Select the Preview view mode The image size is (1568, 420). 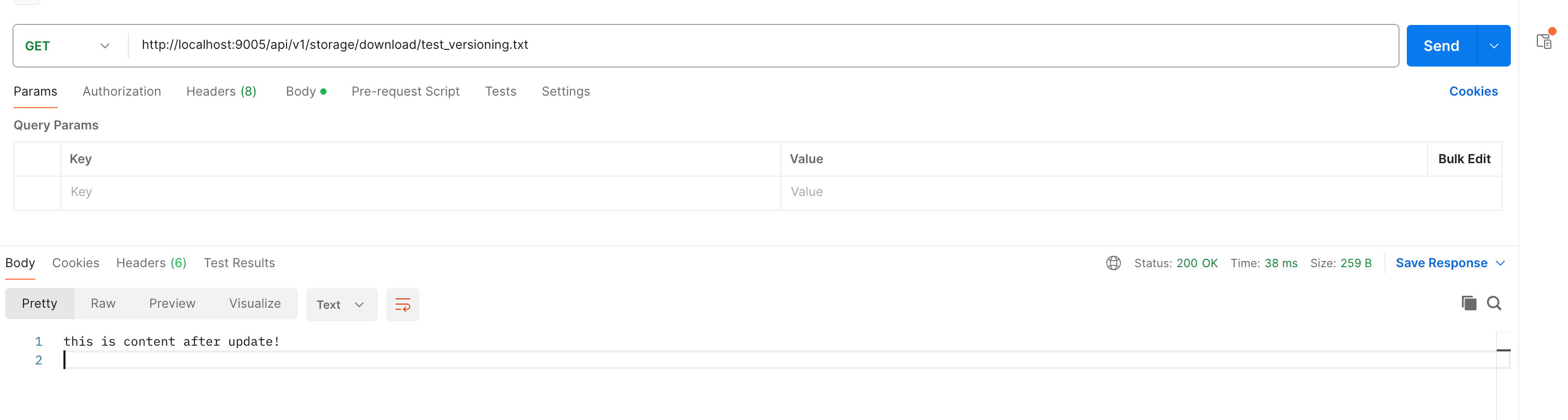coord(172,303)
